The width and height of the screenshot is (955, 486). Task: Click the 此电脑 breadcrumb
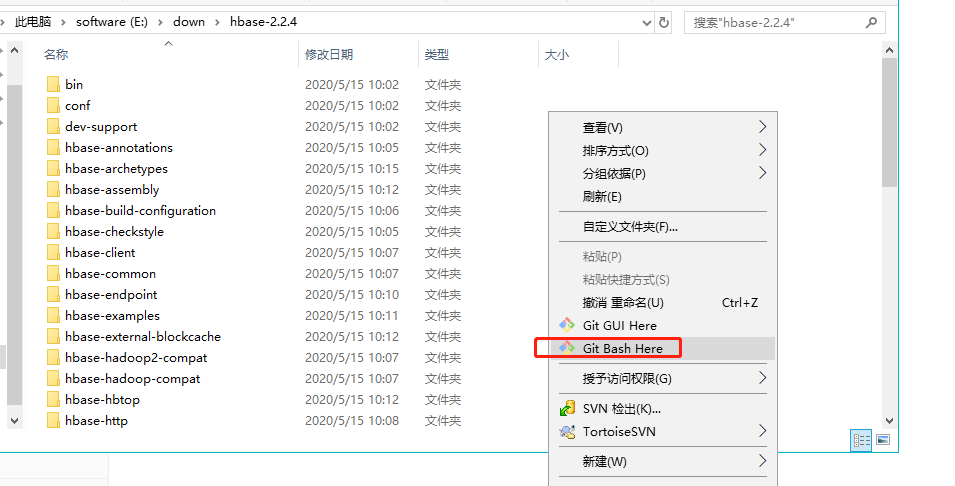(33, 22)
